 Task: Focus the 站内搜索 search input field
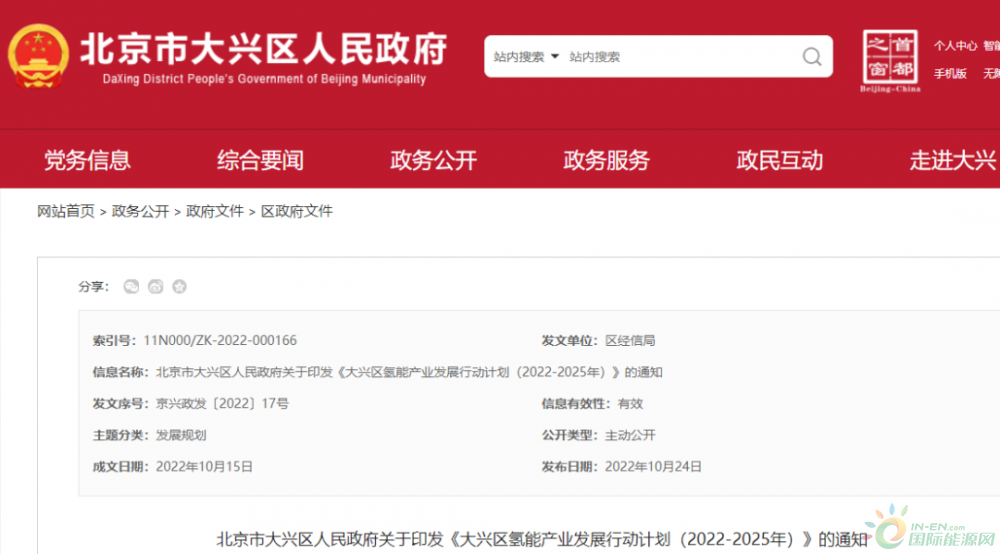(680, 57)
